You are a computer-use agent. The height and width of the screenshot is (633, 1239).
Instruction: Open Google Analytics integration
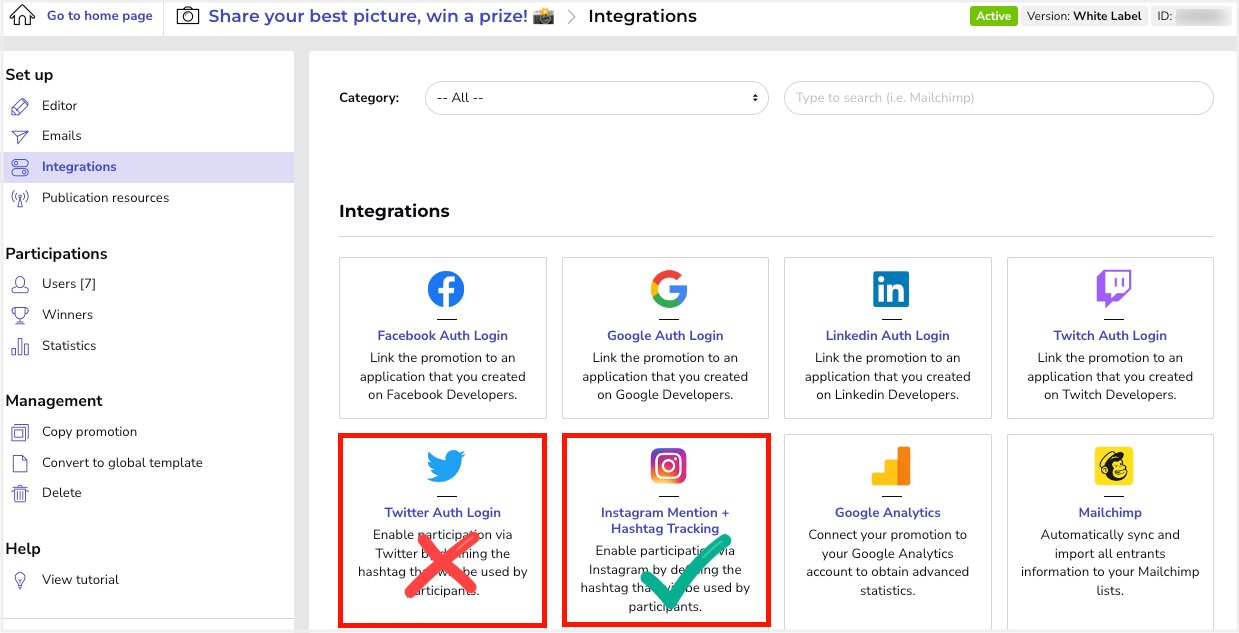888,513
